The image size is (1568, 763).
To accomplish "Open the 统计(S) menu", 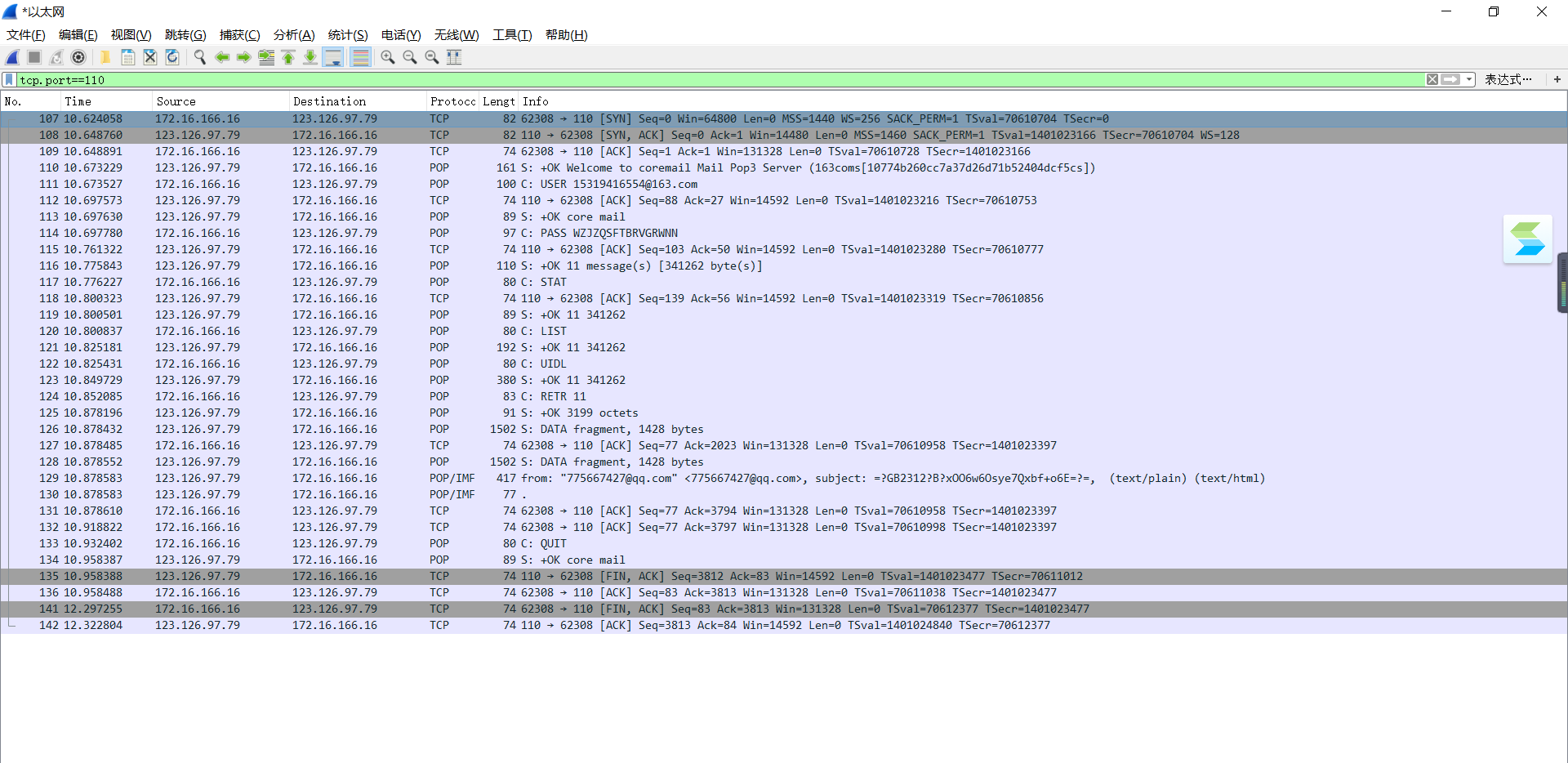I will pyautogui.click(x=347, y=35).
